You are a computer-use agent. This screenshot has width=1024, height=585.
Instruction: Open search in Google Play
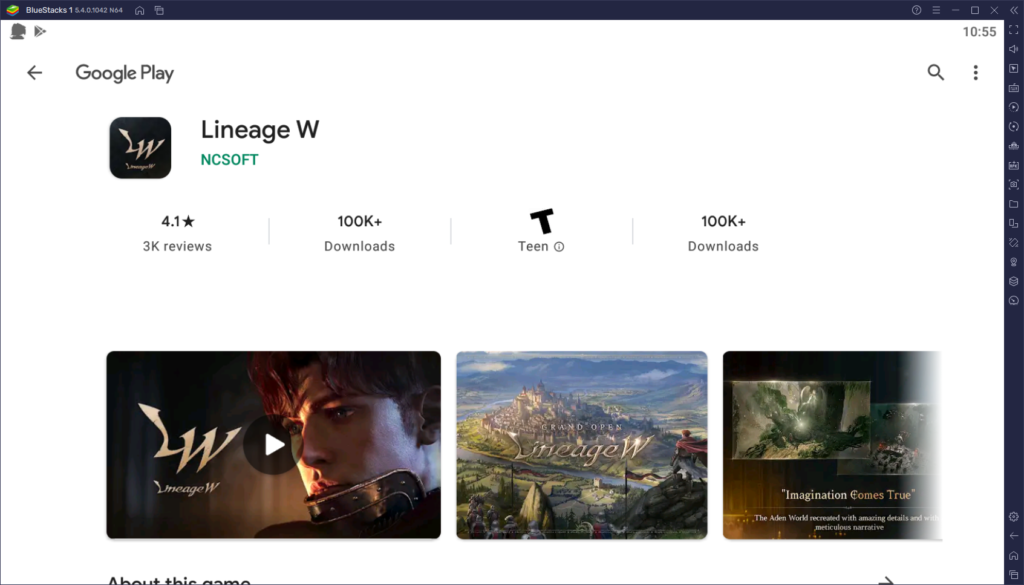(x=936, y=72)
